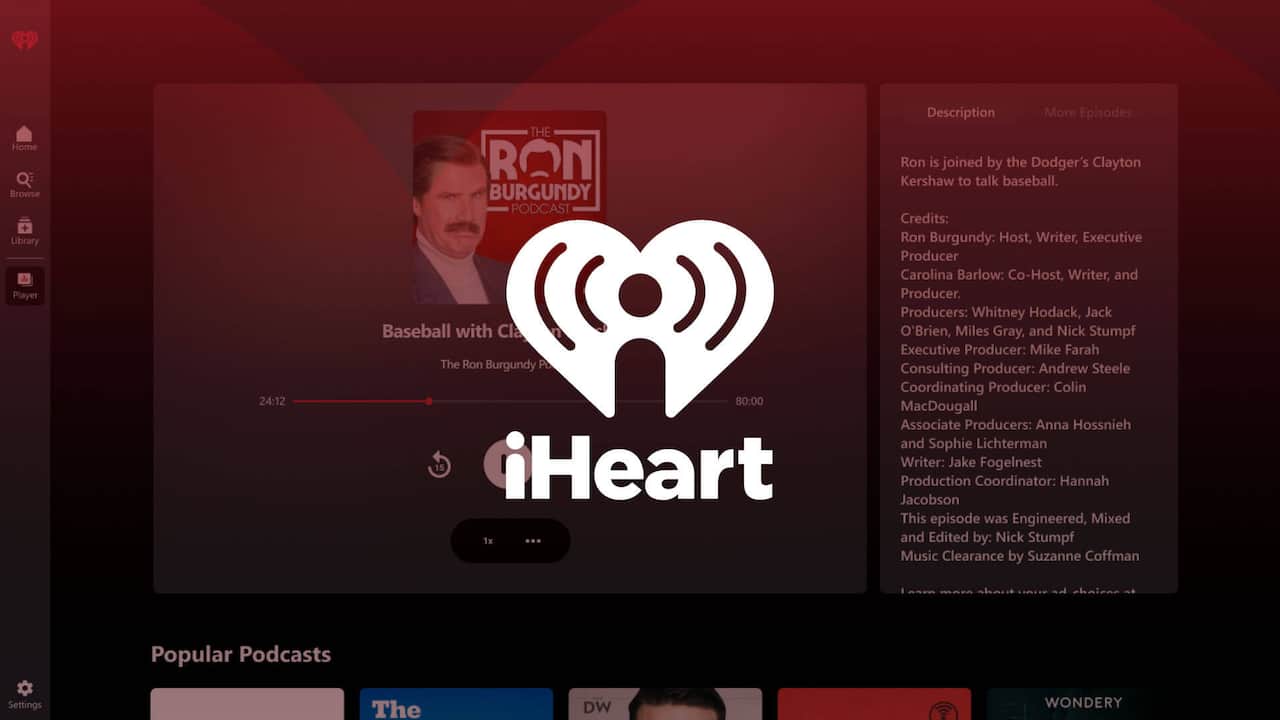Click The Ron Burgundy Podcast cover art
The image size is (1280, 720).
510,207
